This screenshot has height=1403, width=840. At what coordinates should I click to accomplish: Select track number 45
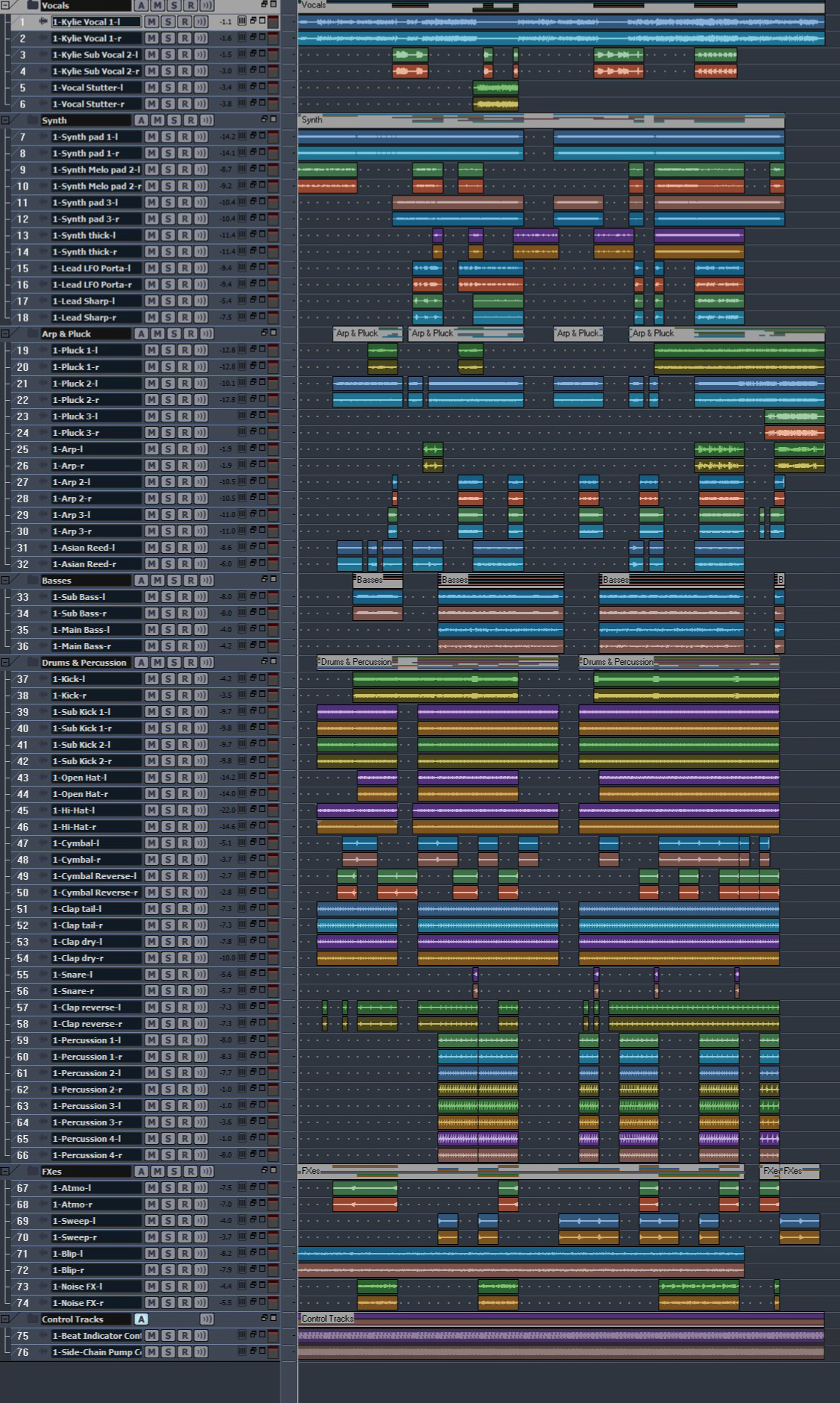tap(22, 810)
